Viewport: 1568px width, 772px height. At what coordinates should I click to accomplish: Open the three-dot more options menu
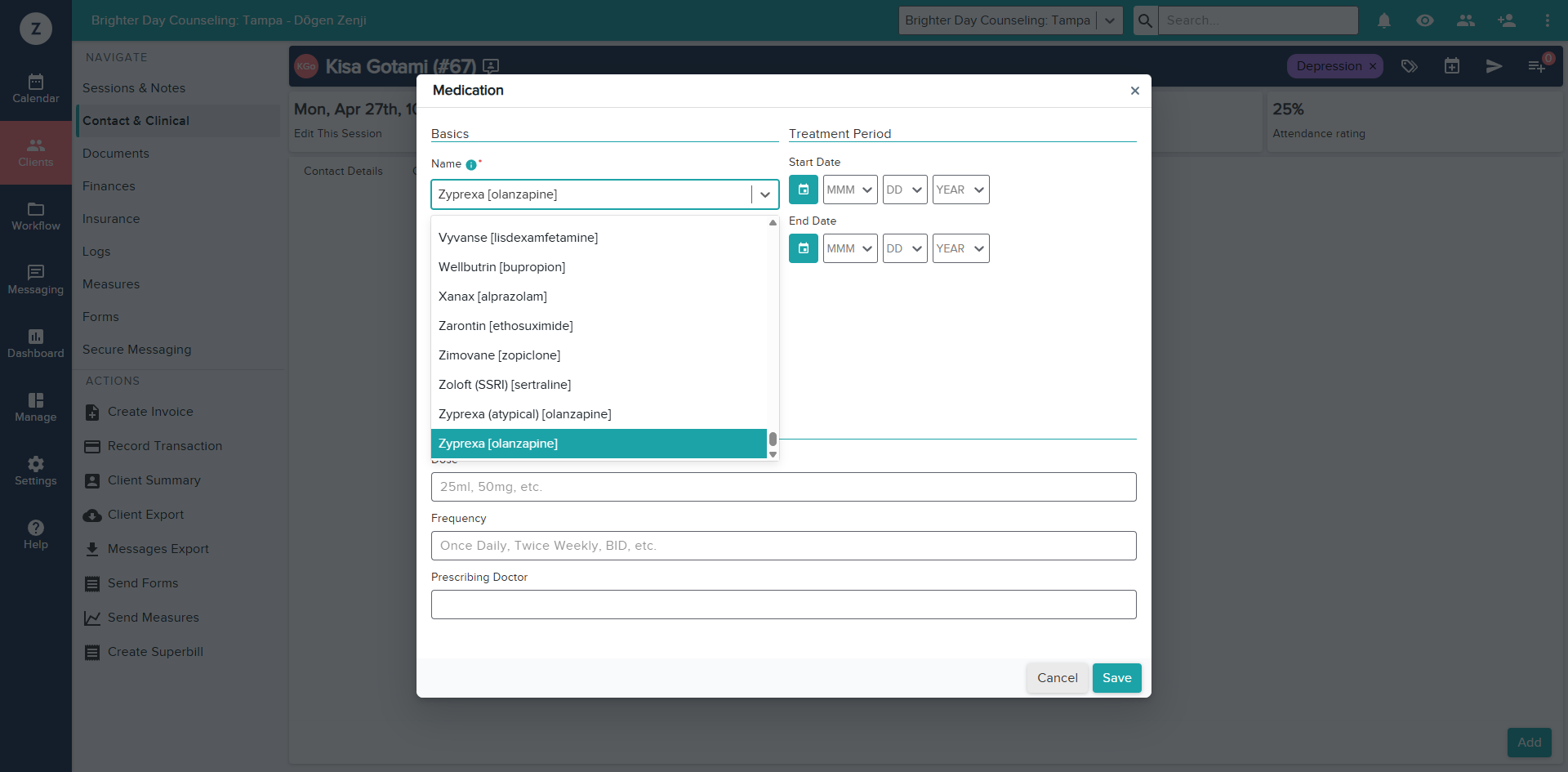click(x=1548, y=20)
